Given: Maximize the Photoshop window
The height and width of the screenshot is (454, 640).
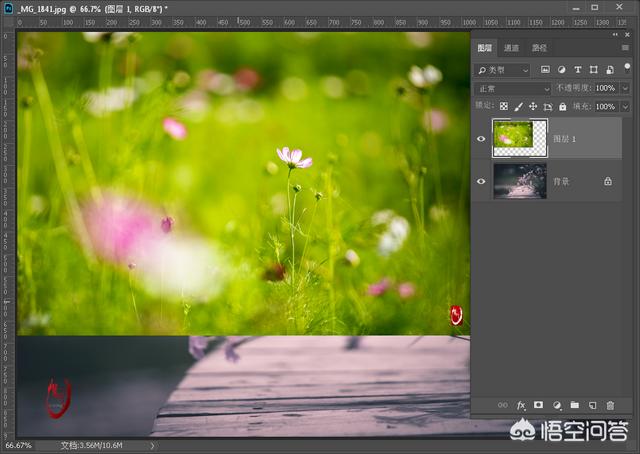Looking at the screenshot, I should pyautogui.click(x=595, y=7).
